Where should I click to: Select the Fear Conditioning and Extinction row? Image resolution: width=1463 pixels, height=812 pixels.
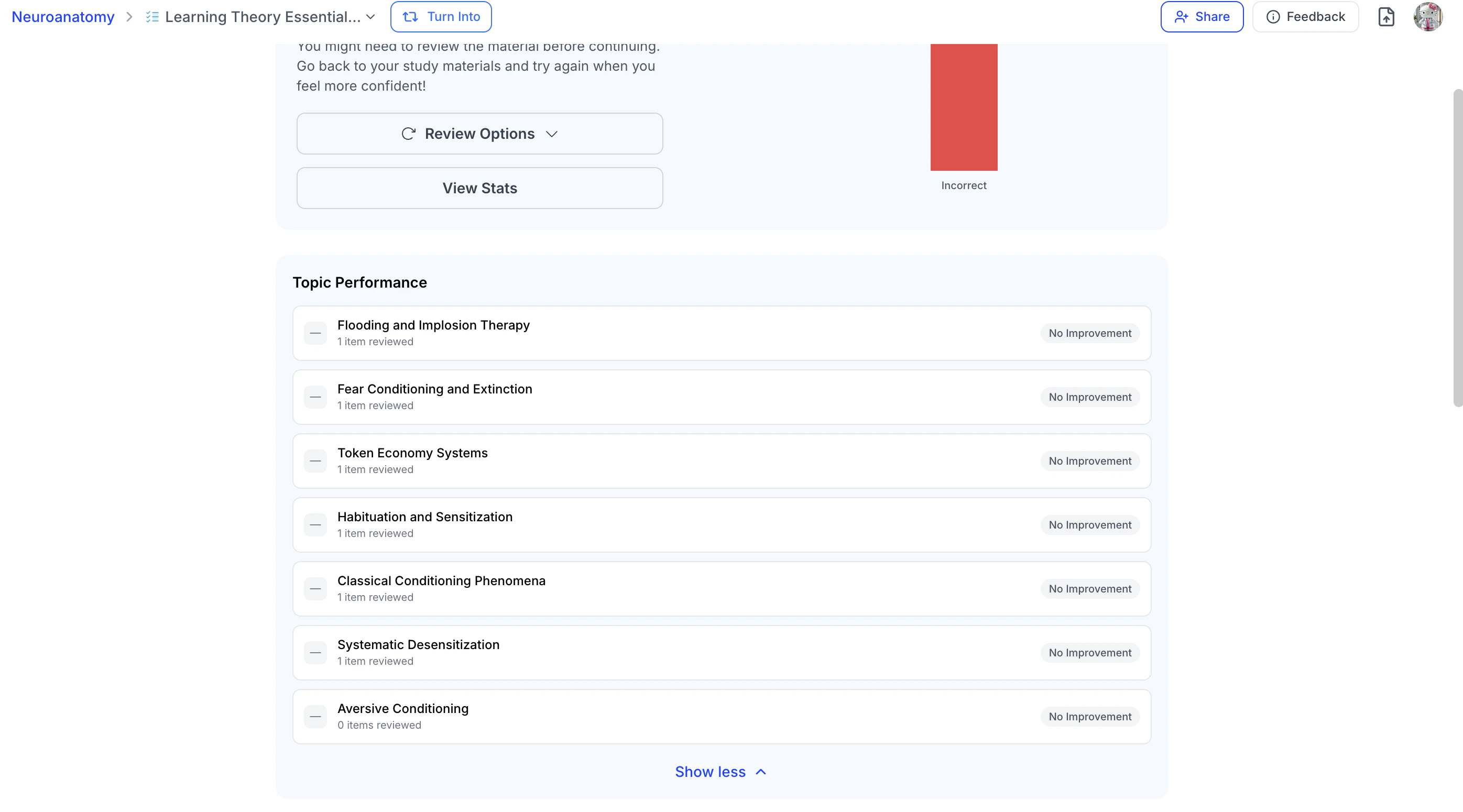[721, 397]
